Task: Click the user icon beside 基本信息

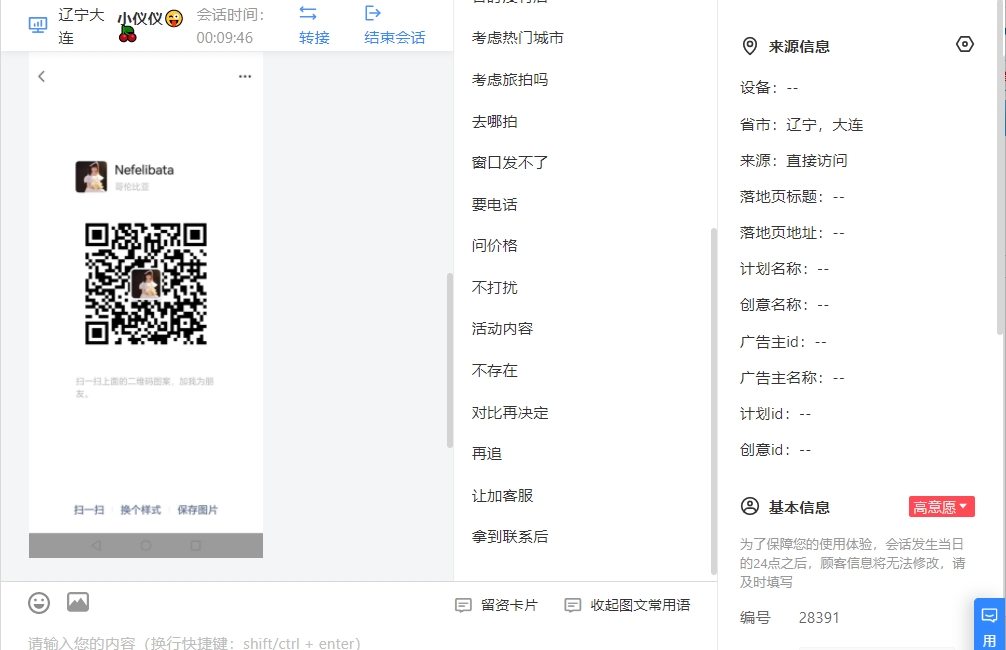Action: (x=749, y=506)
